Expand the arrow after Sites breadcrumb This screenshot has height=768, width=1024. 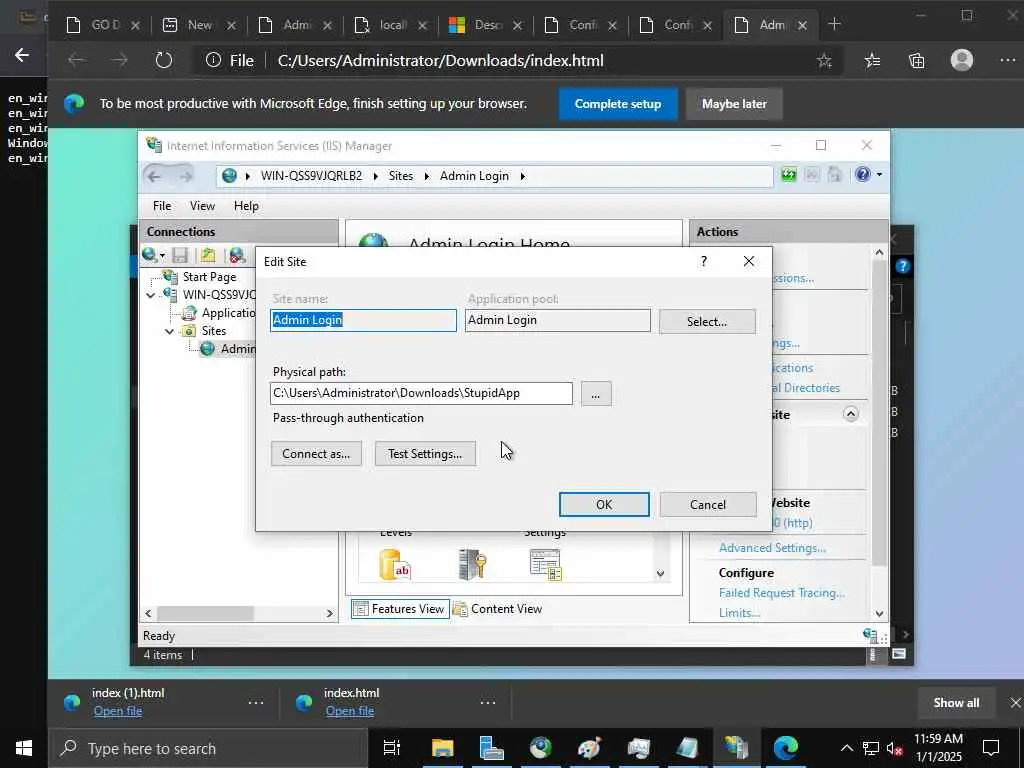[x=426, y=176]
